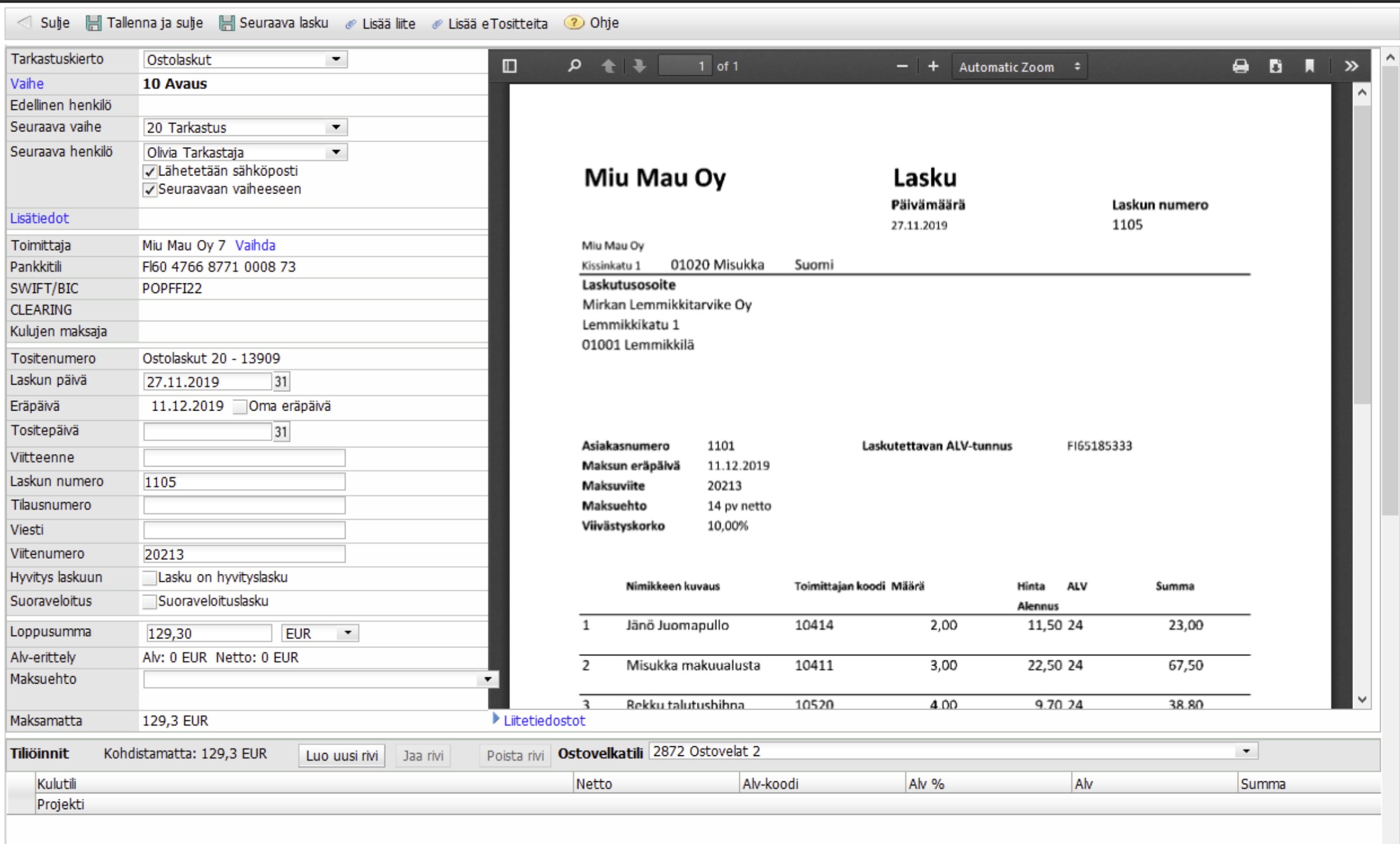Click the Loppusumma amount field
The width and height of the screenshot is (1400, 844).
click(x=209, y=633)
